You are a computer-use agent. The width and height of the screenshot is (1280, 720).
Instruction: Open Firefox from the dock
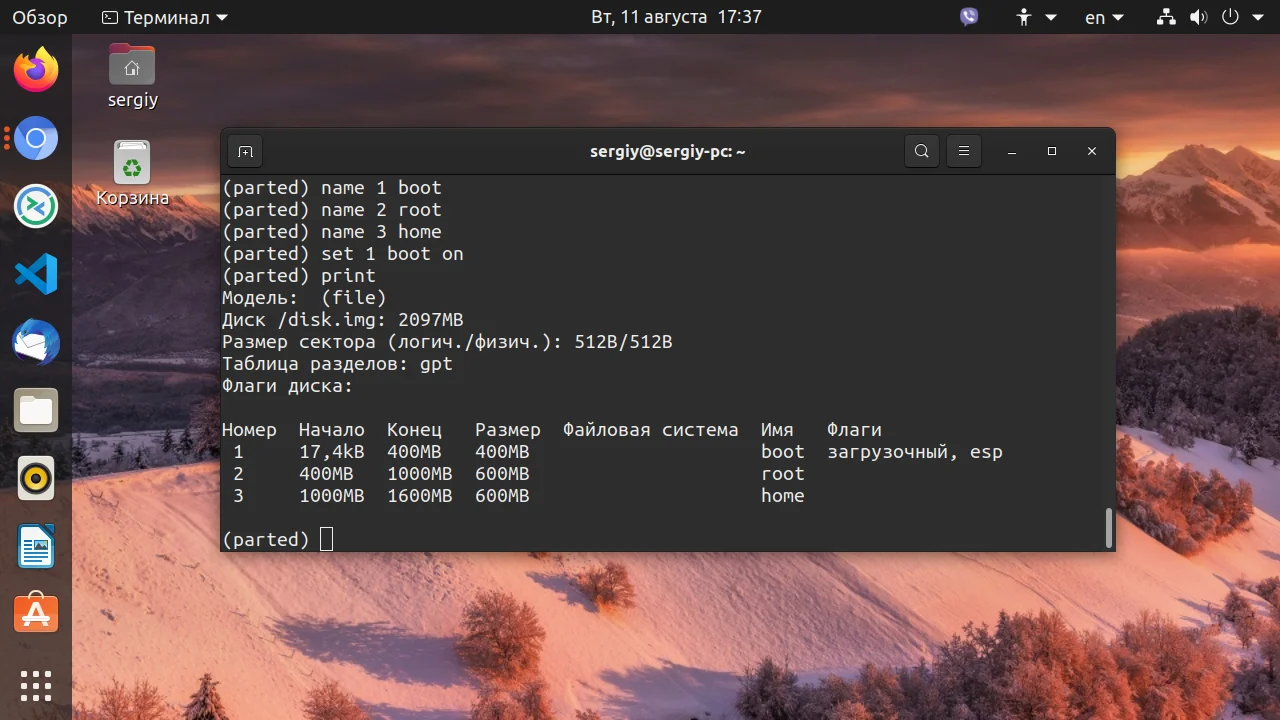click(x=36, y=70)
